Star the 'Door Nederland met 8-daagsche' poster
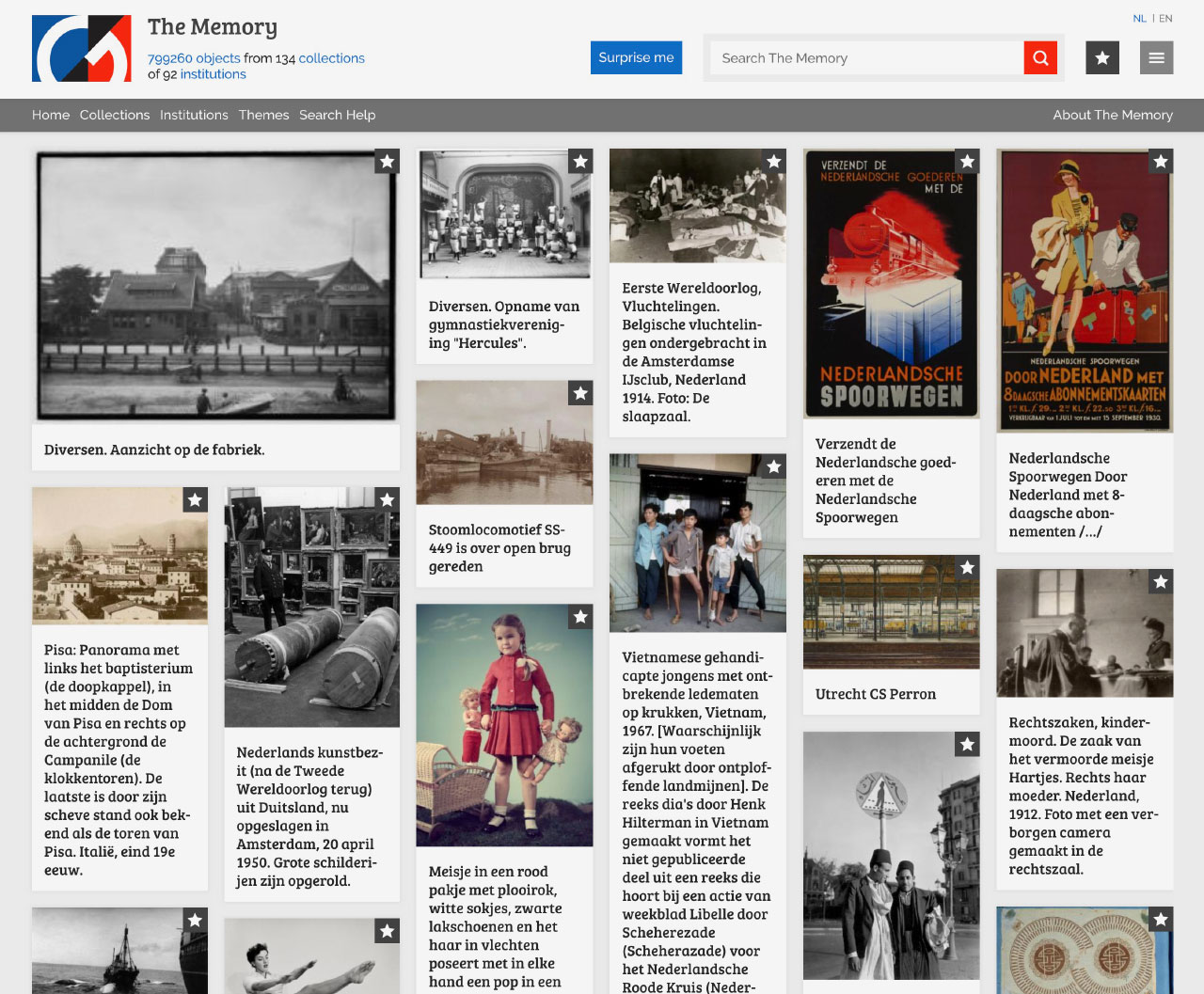Image resolution: width=1204 pixels, height=994 pixels. pos(1161,162)
